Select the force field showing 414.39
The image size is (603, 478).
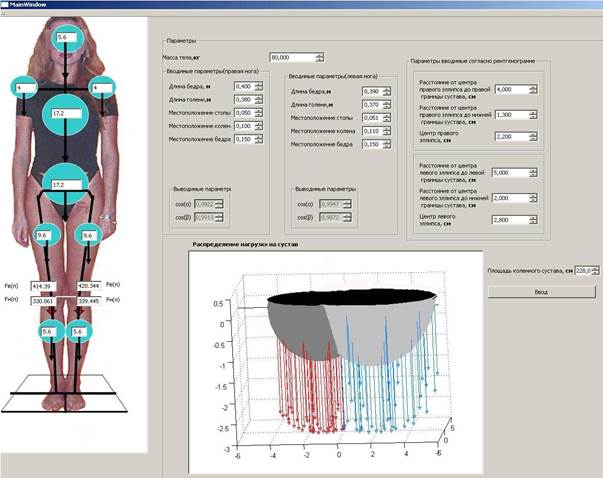click(x=43, y=286)
